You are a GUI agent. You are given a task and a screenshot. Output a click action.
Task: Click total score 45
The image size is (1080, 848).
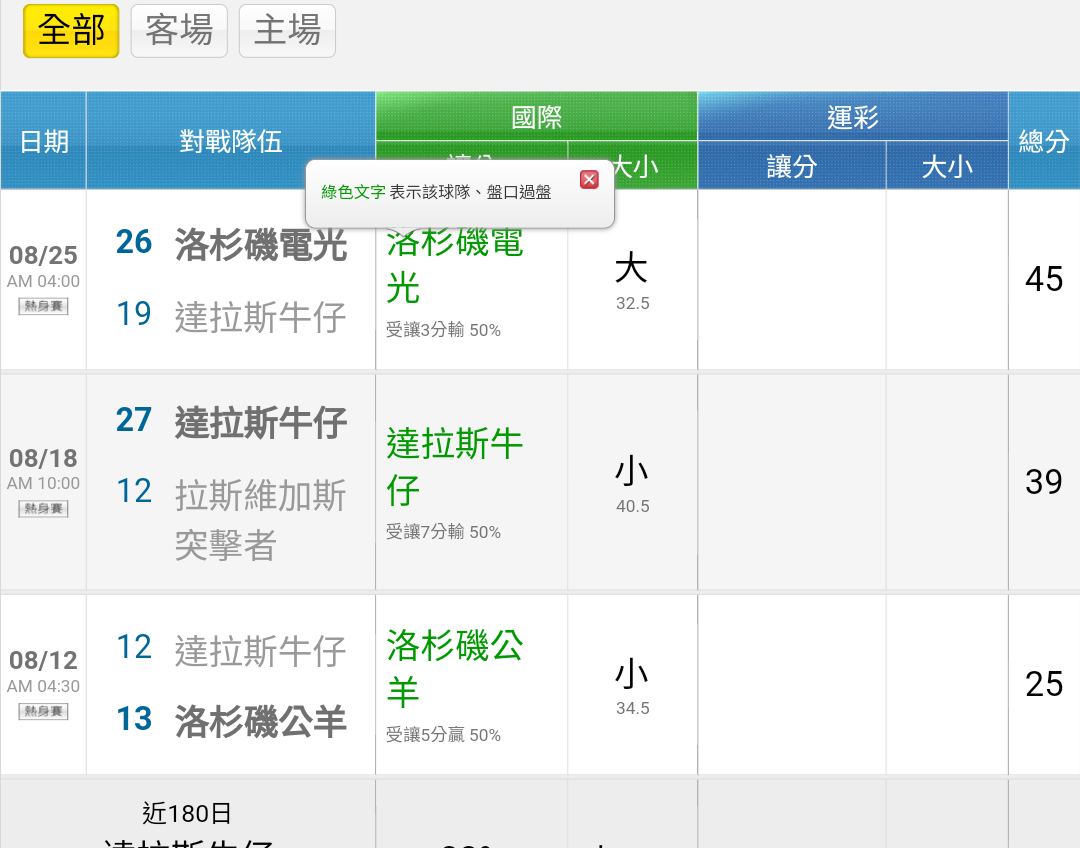[x=1044, y=279]
